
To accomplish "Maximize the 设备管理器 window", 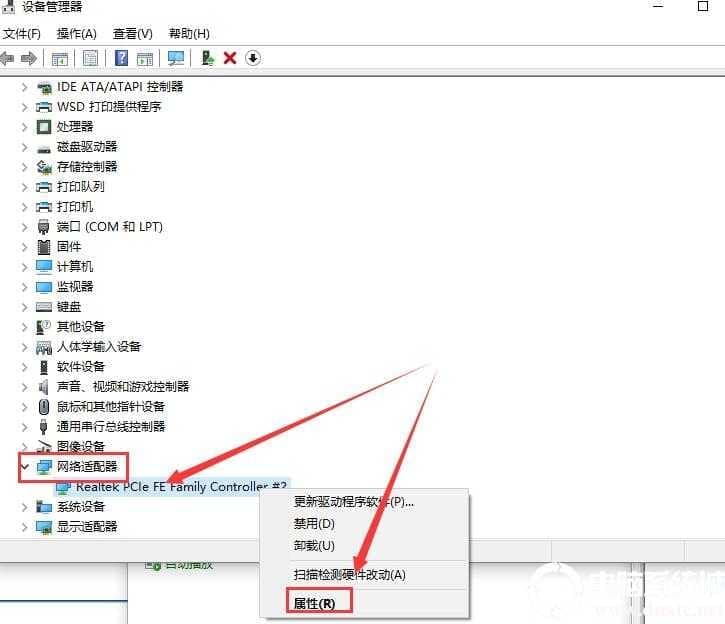I will point(703,6).
